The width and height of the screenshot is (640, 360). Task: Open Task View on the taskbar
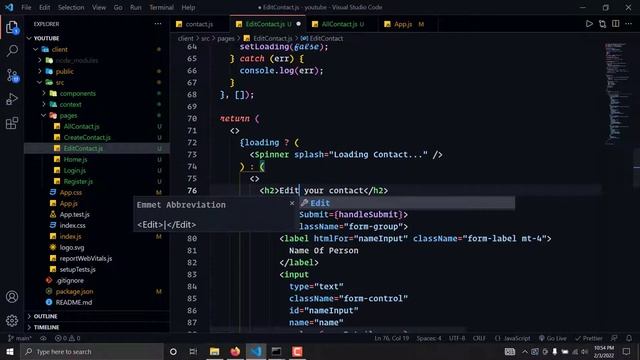(x=193, y=351)
